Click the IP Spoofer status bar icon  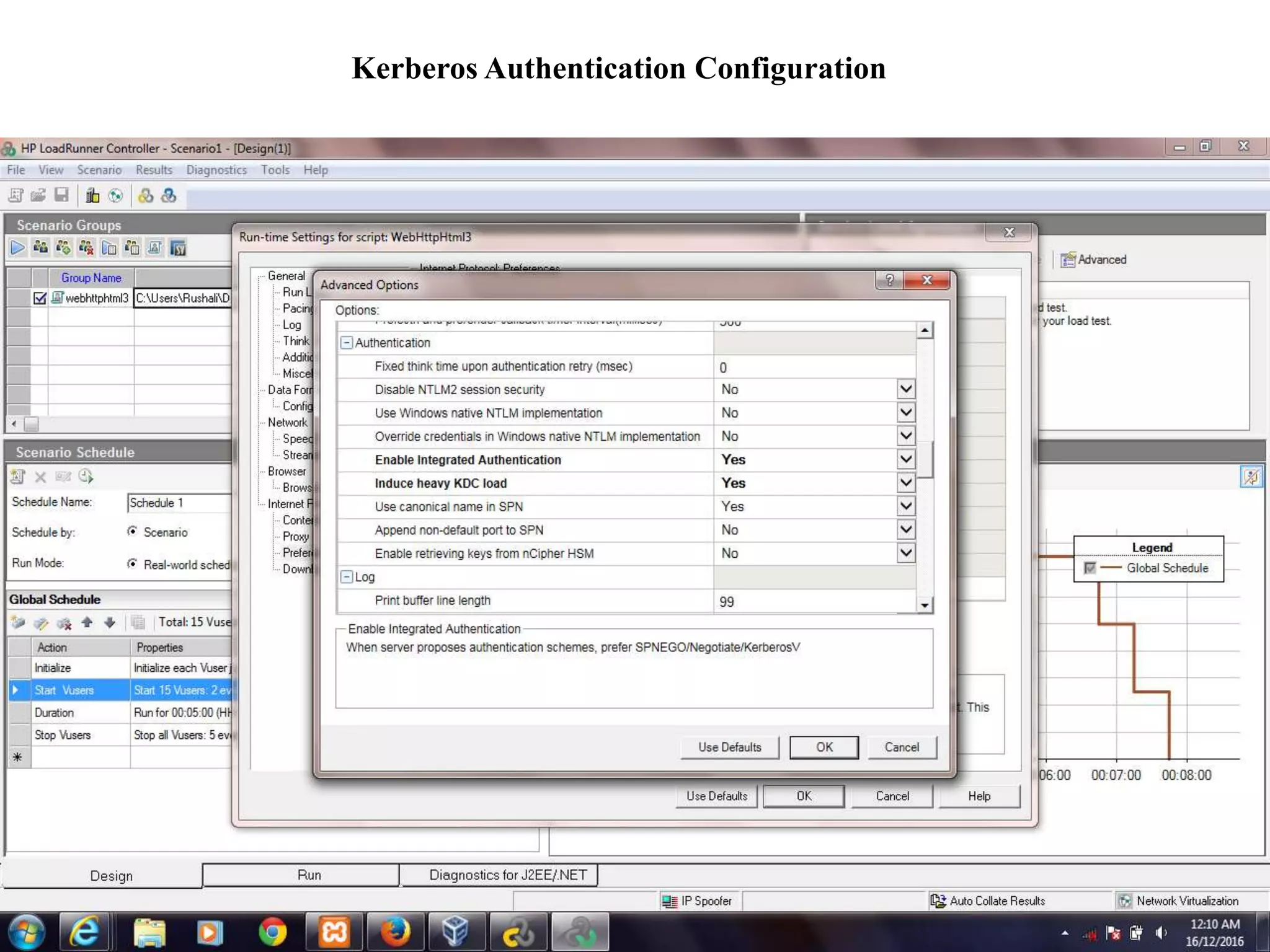(669, 901)
